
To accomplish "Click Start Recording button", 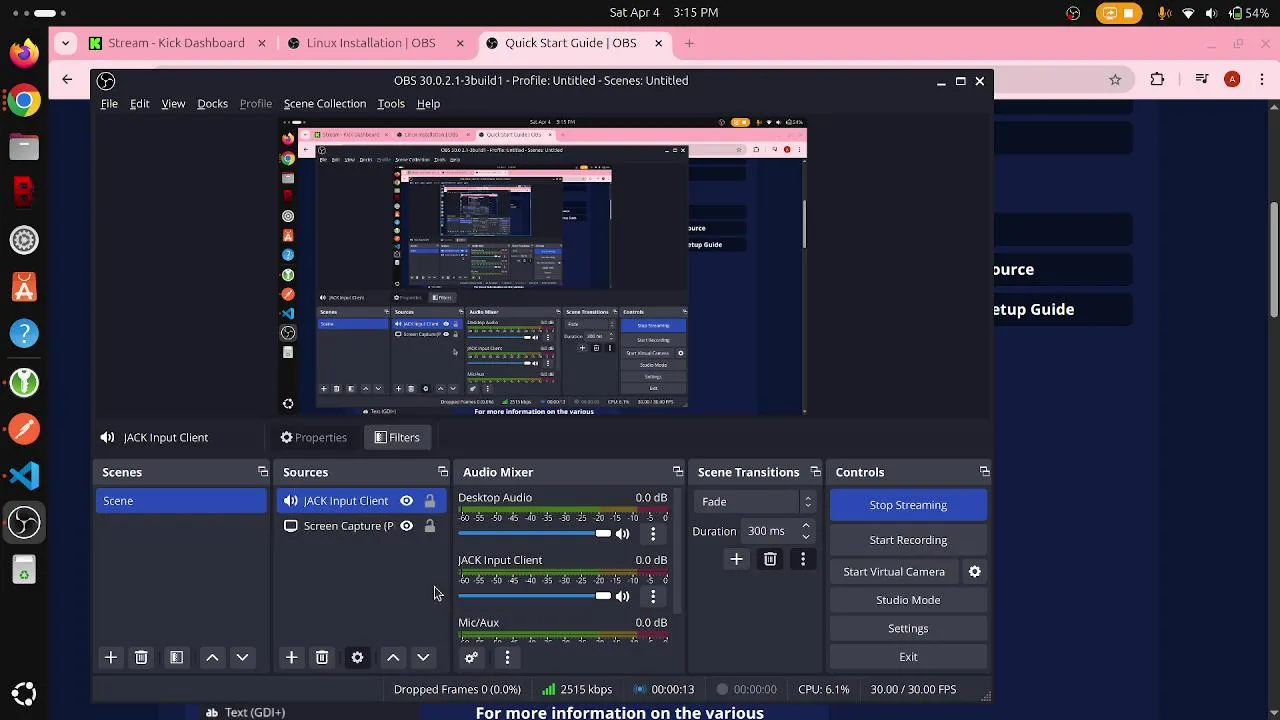I will point(908,540).
